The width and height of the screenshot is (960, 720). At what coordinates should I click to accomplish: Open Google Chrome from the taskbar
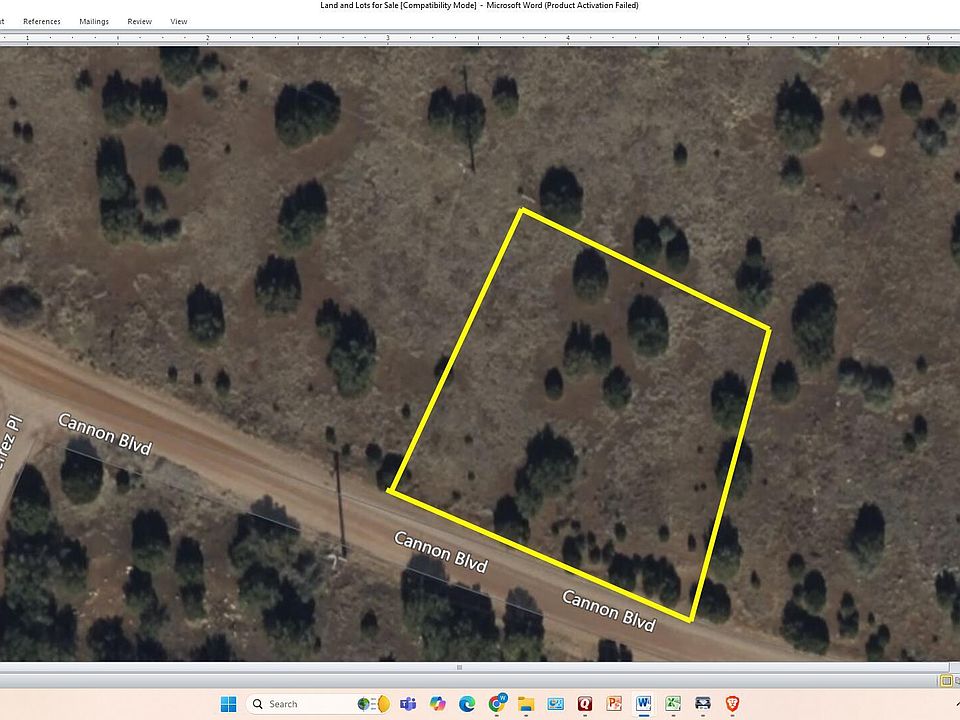tap(497, 704)
